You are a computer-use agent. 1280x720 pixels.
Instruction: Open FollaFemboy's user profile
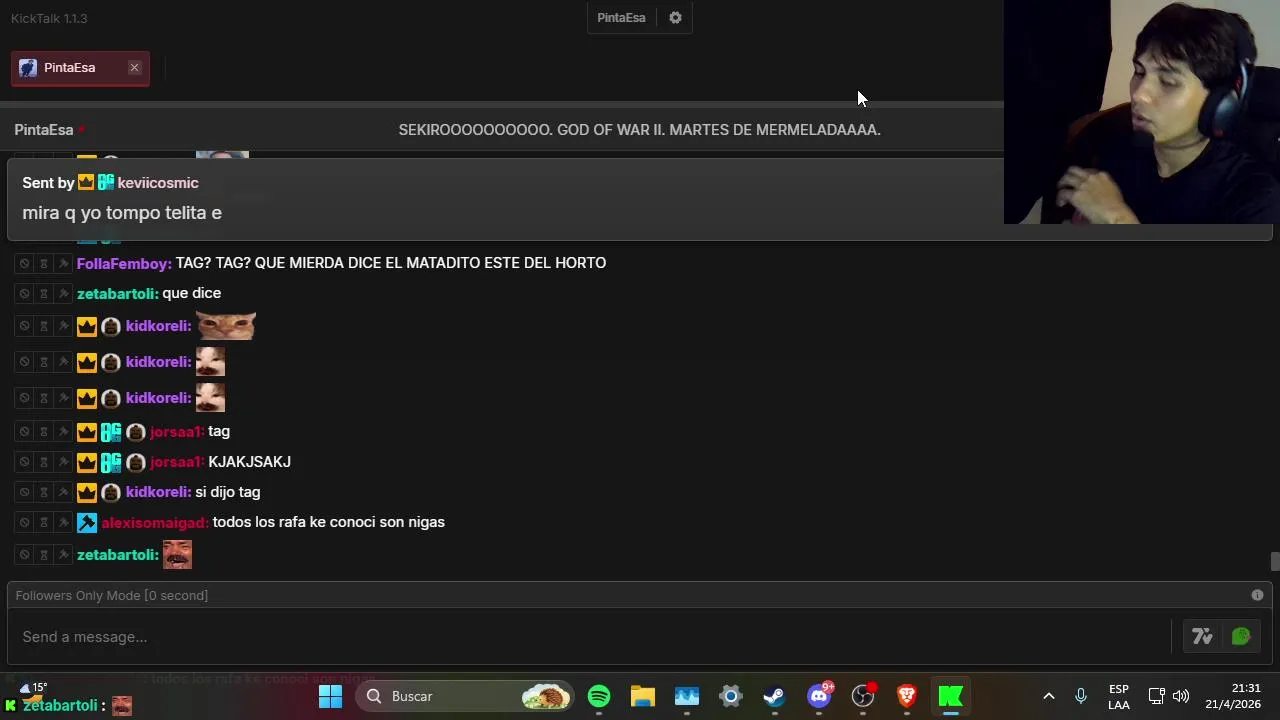(x=124, y=263)
